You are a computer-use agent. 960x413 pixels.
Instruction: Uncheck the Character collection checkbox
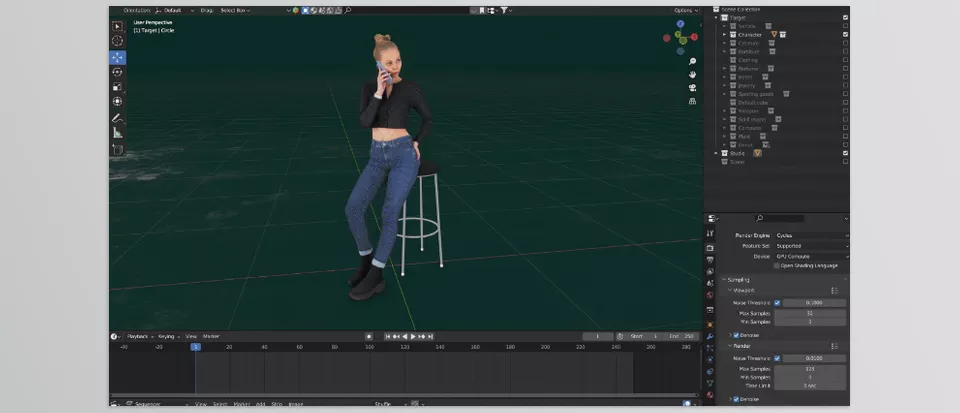[846, 35]
